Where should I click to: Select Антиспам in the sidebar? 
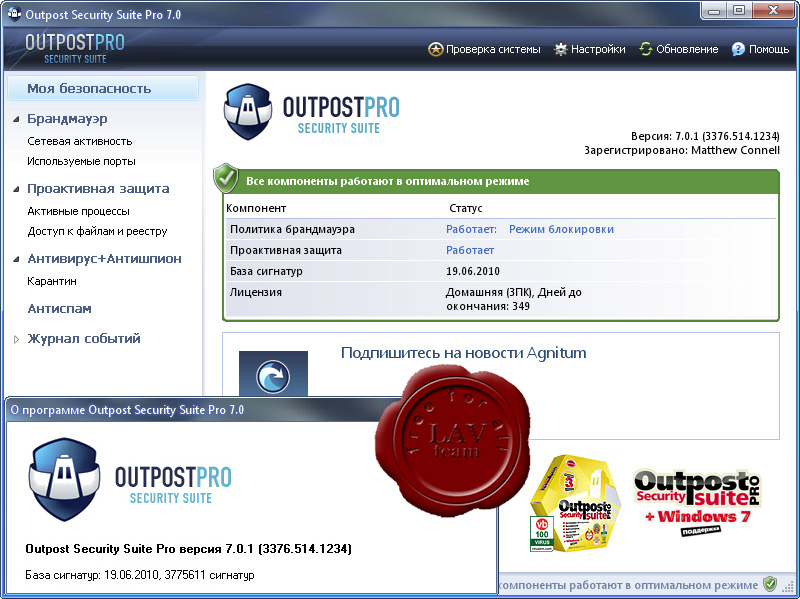click(59, 309)
